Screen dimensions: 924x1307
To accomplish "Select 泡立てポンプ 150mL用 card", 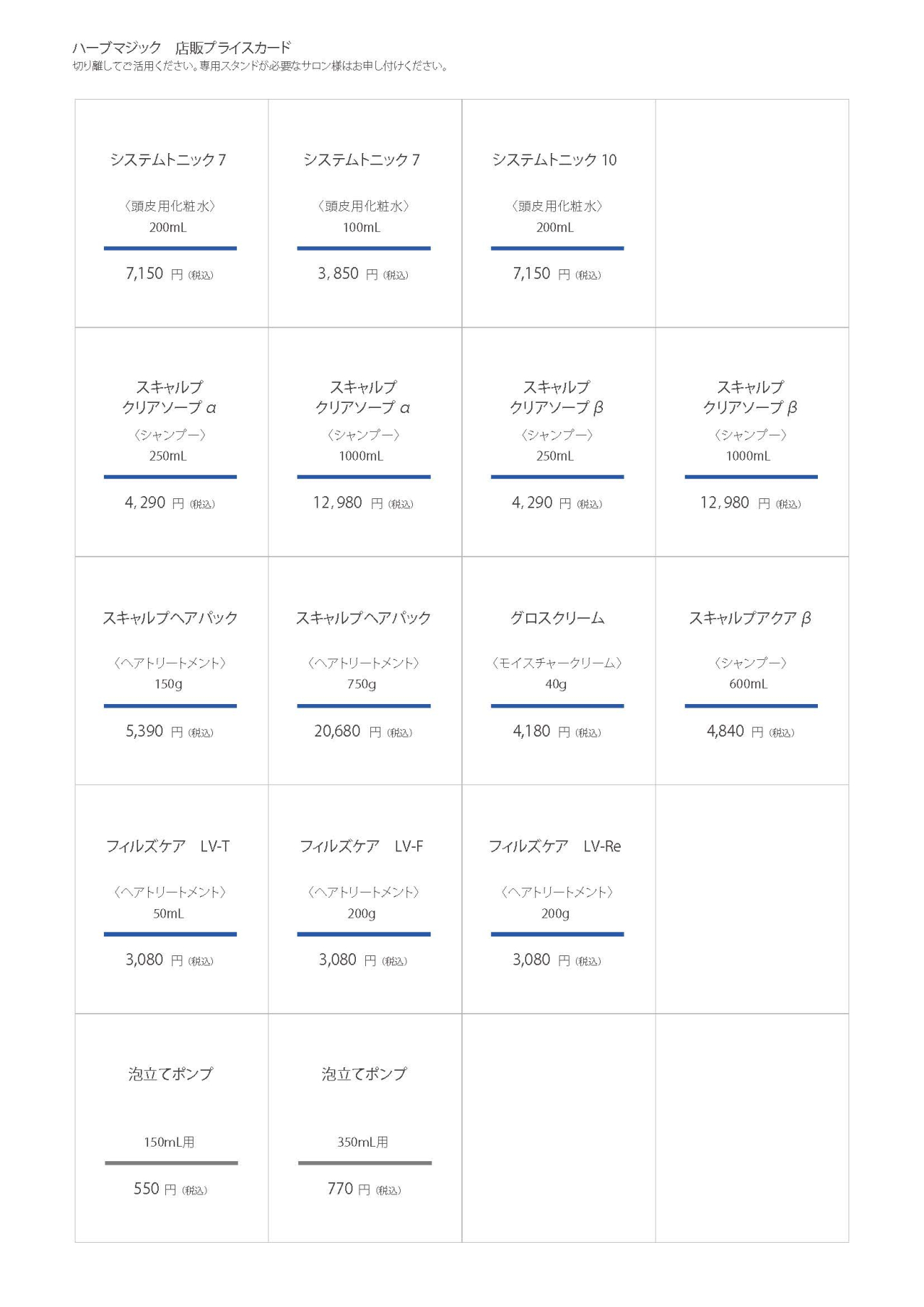I will pos(172,1128).
